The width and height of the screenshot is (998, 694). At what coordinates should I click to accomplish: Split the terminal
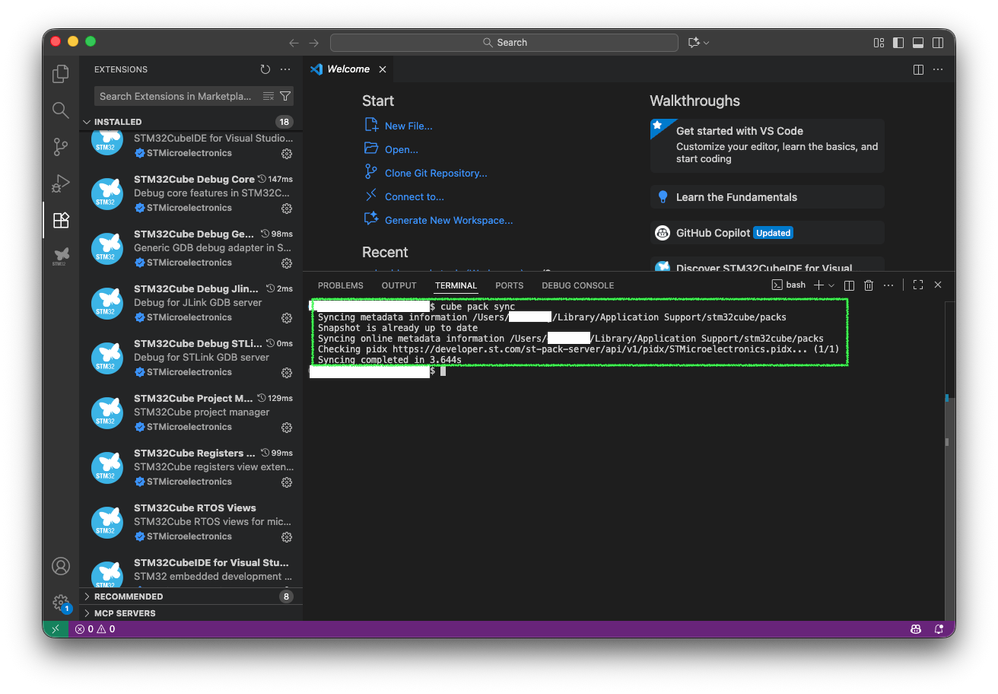[849, 285]
